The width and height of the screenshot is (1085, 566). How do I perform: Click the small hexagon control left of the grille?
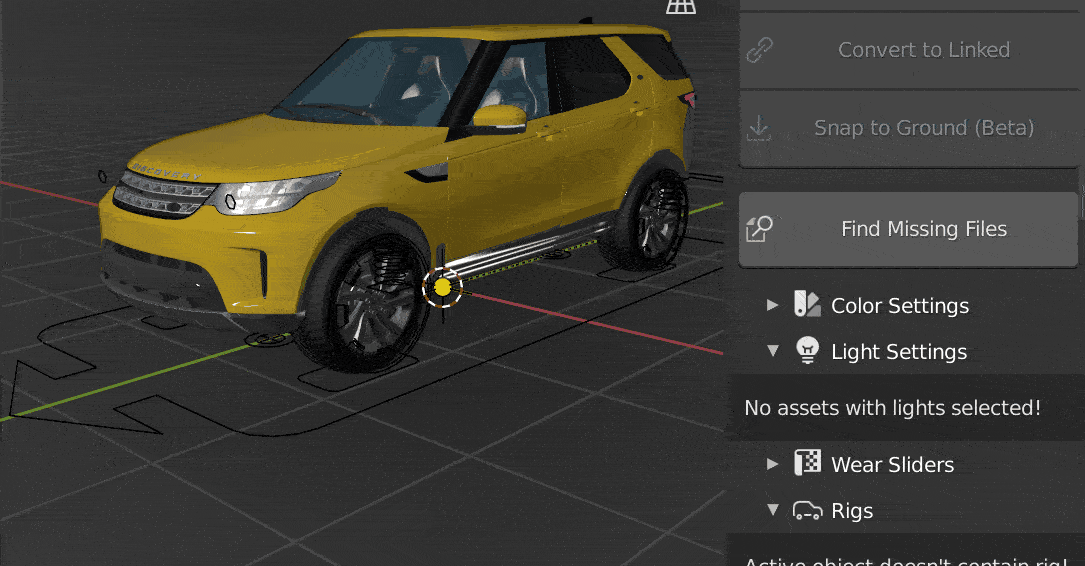coord(102,176)
